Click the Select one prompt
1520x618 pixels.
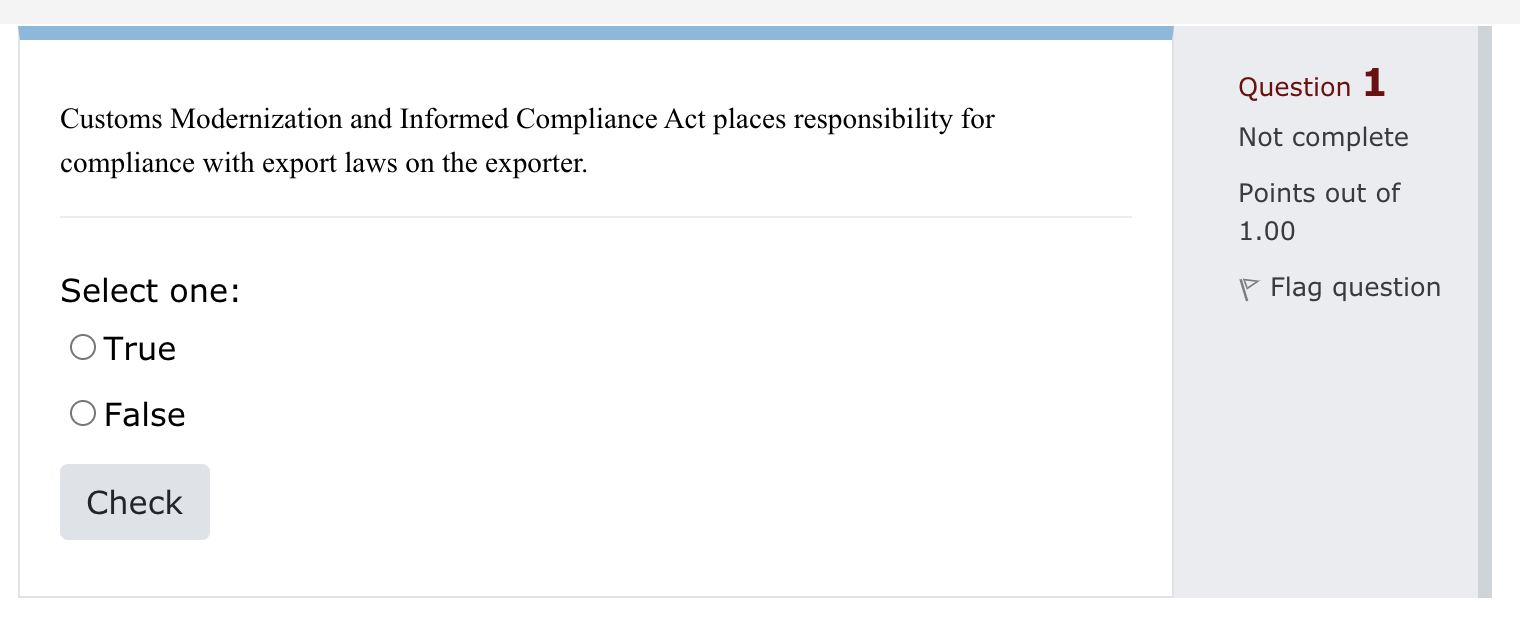pyautogui.click(x=149, y=291)
